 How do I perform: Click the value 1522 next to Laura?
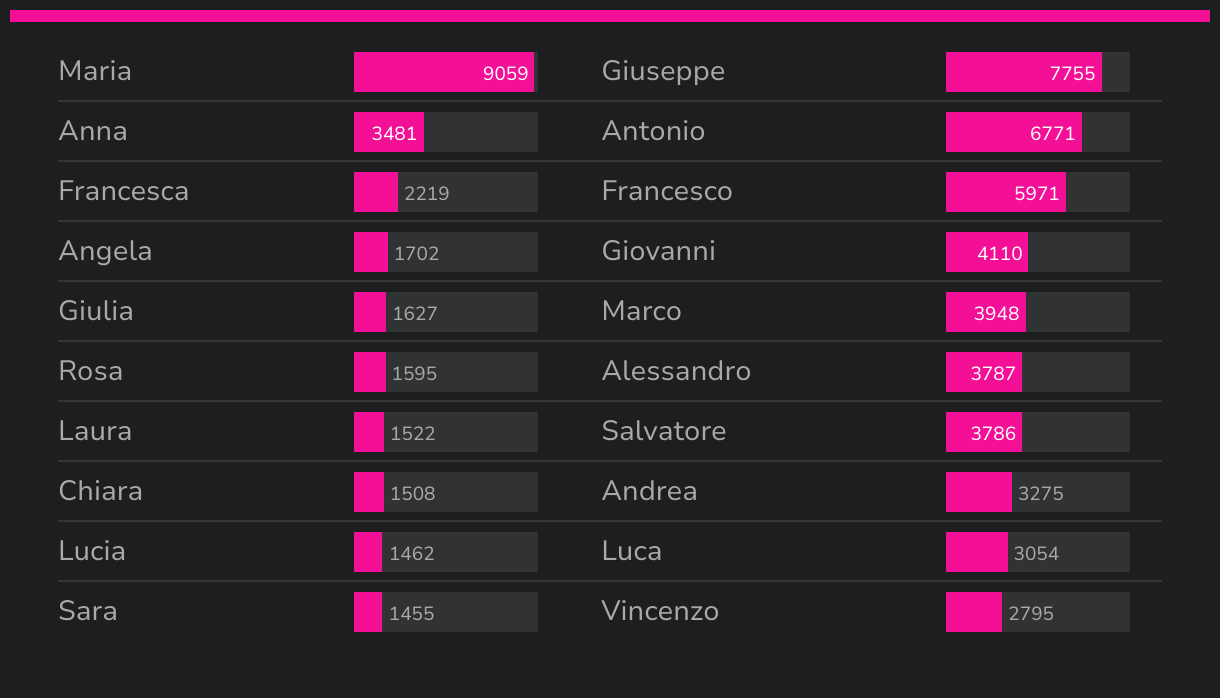tap(413, 433)
